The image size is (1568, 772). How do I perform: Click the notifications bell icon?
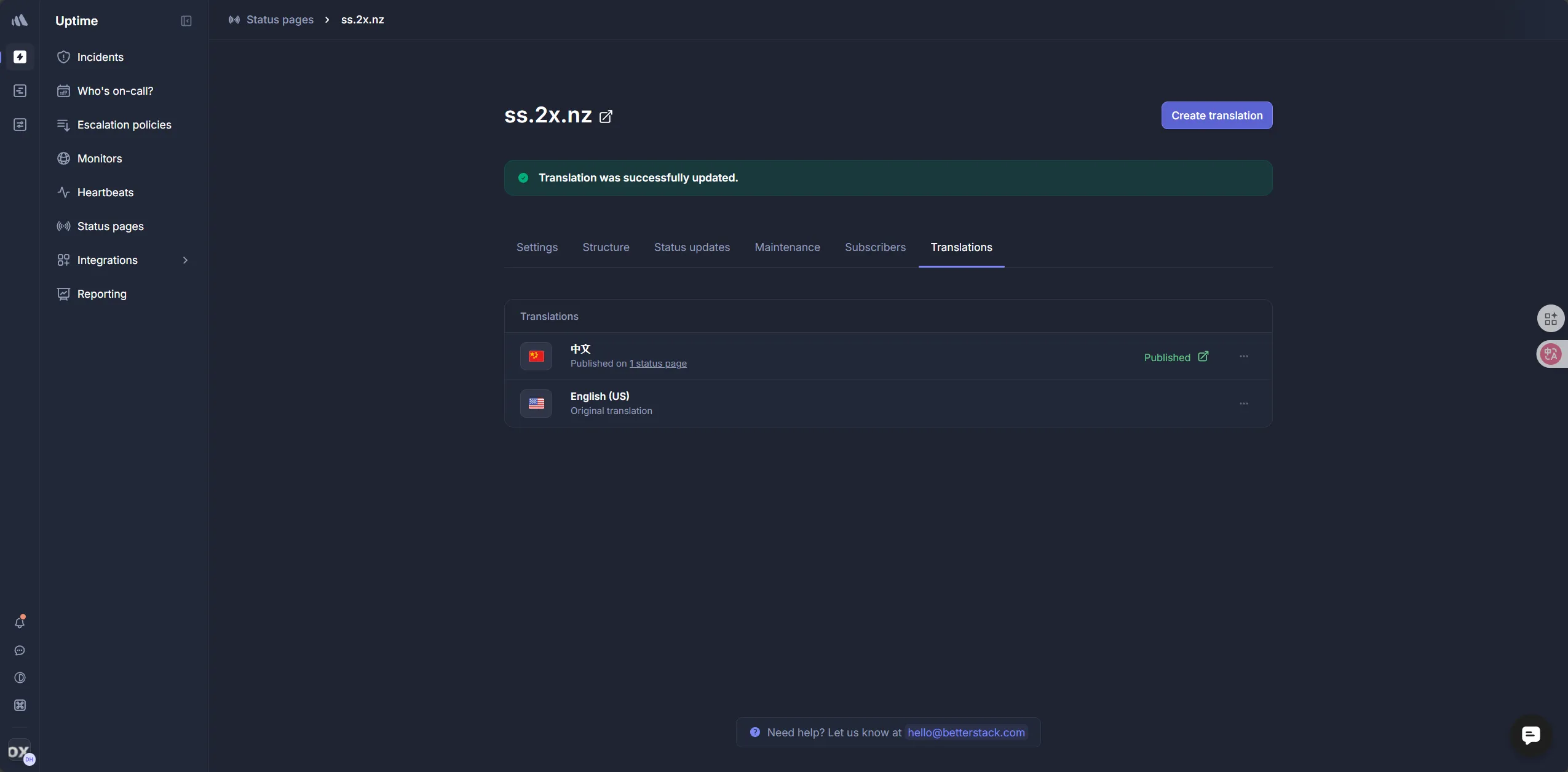pos(20,623)
